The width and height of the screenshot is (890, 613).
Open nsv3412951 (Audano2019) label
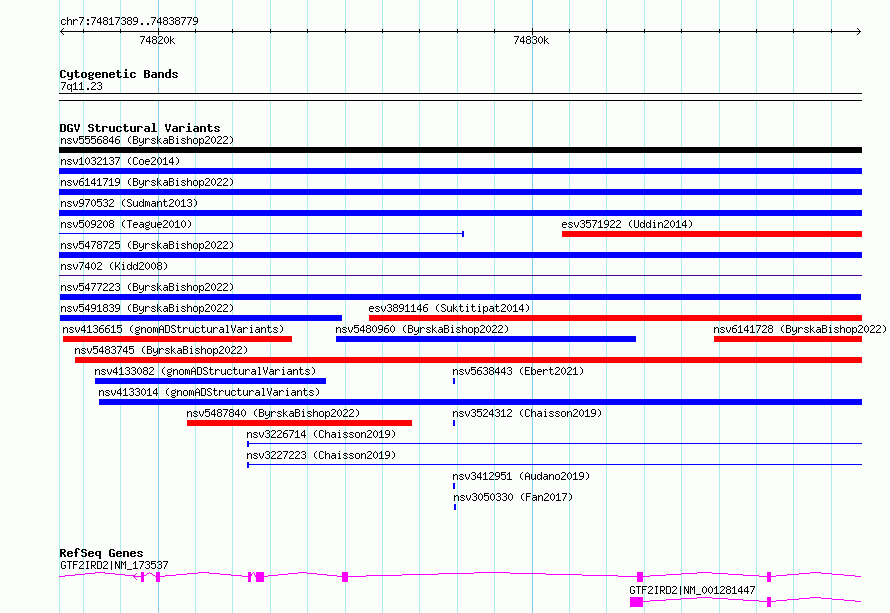click(x=521, y=476)
